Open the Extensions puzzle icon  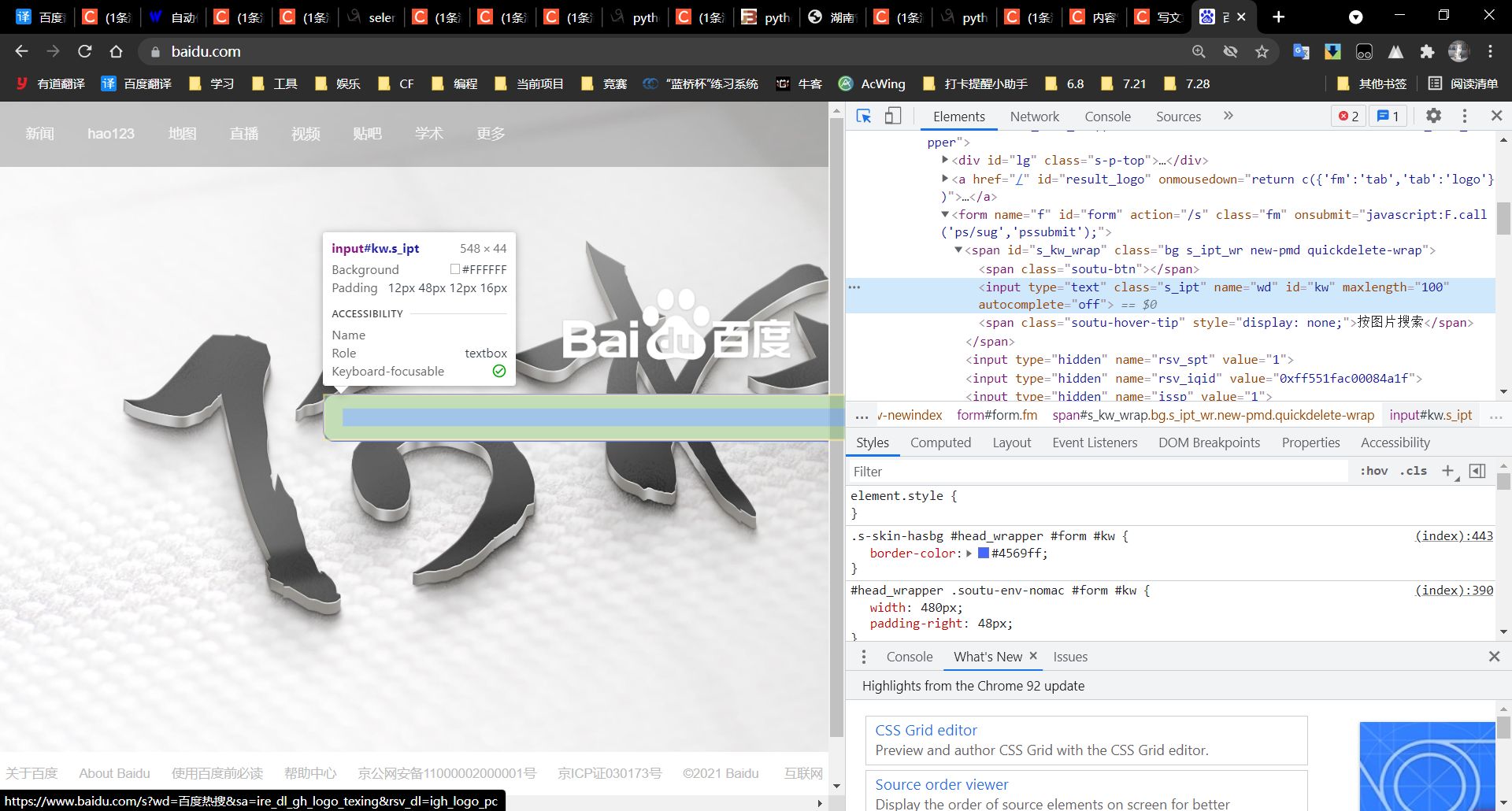click(x=1427, y=51)
